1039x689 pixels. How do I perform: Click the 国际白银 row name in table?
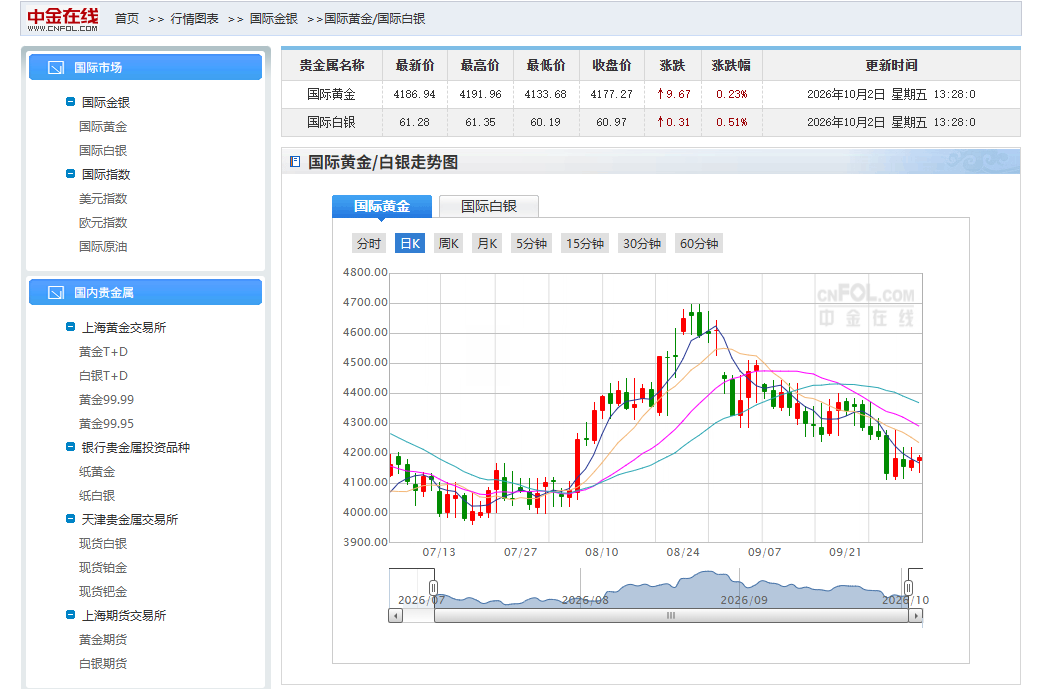[331, 122]
